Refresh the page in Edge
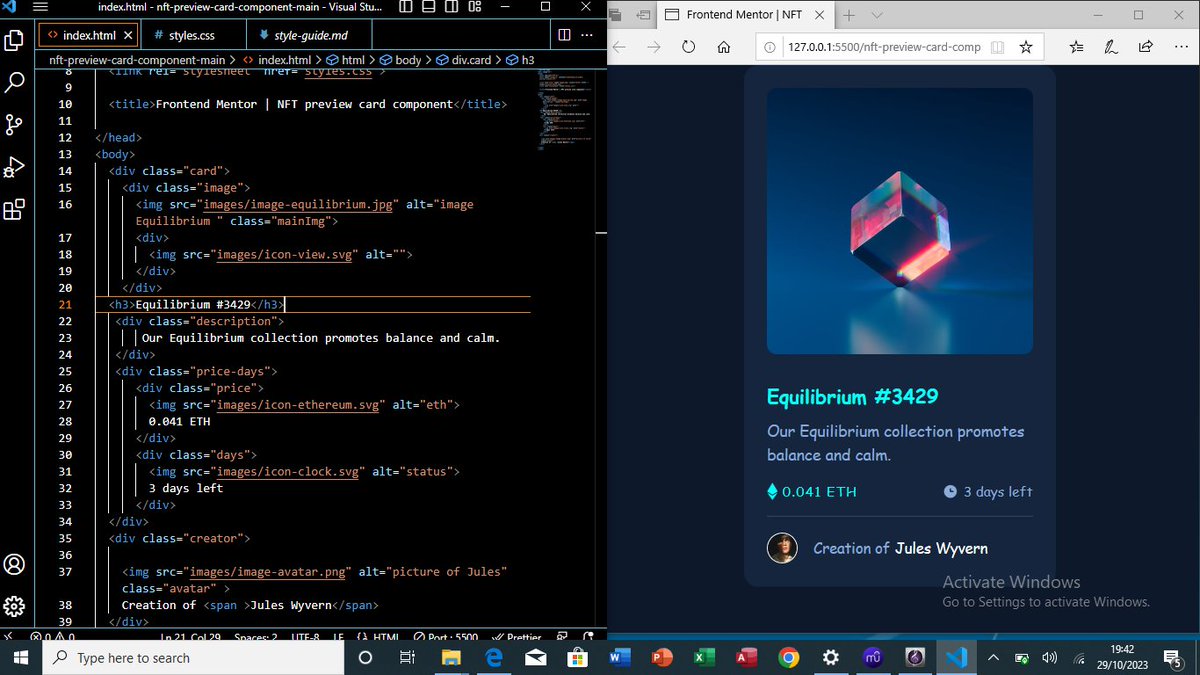Screen dimensions: 1200x675 point(688,47)
